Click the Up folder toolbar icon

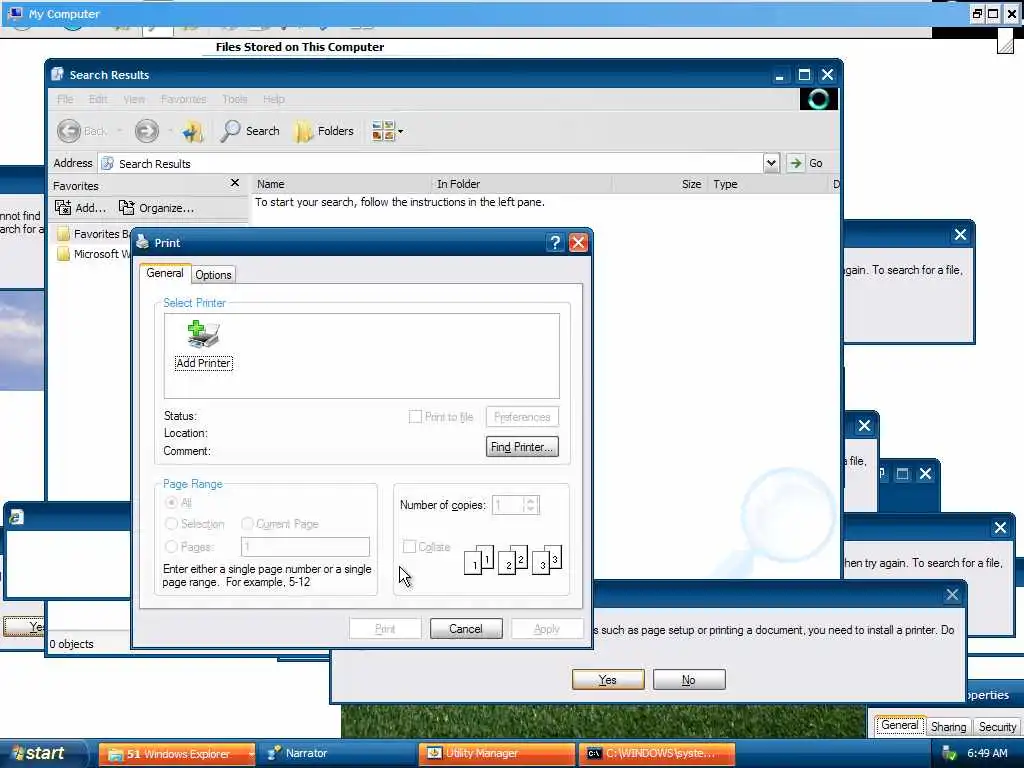tap(193, 131)
